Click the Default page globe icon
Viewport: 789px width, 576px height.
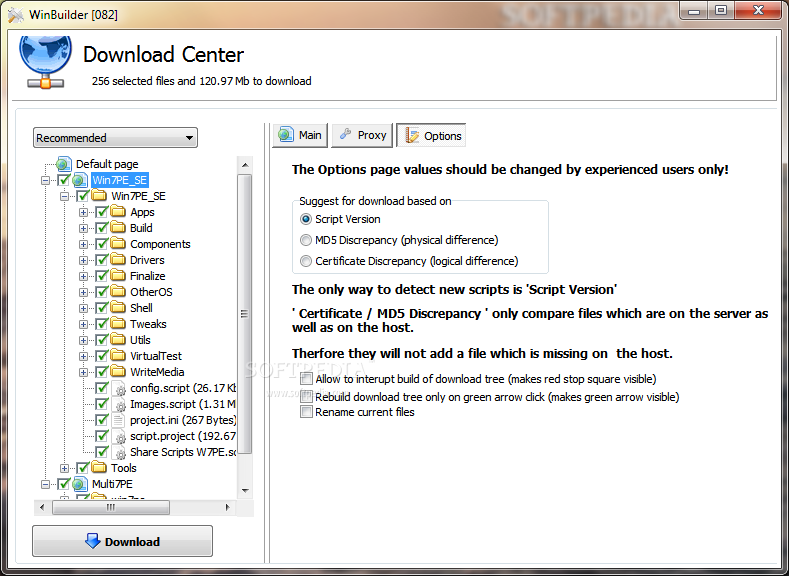[x=63, y=164]
